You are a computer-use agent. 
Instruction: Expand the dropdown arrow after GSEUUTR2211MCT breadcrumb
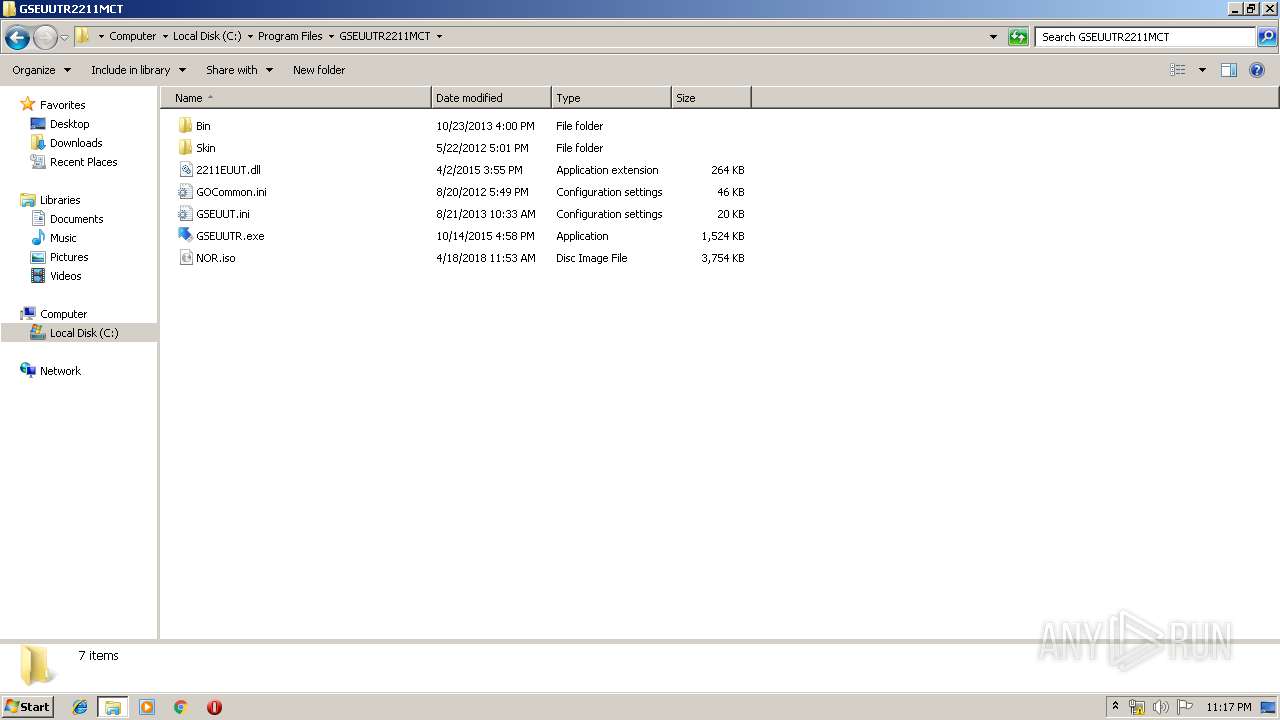click(x=439, y=36)
